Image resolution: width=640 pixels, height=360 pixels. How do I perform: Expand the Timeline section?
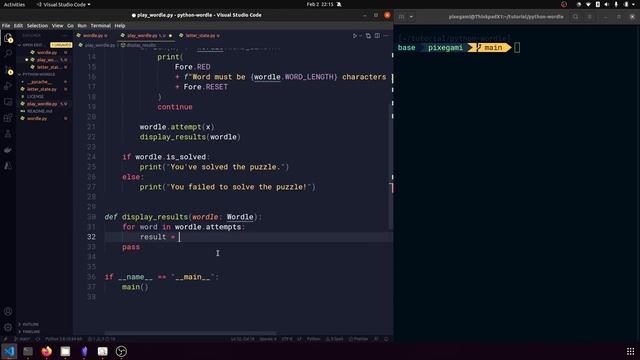[x=31, y=331]
